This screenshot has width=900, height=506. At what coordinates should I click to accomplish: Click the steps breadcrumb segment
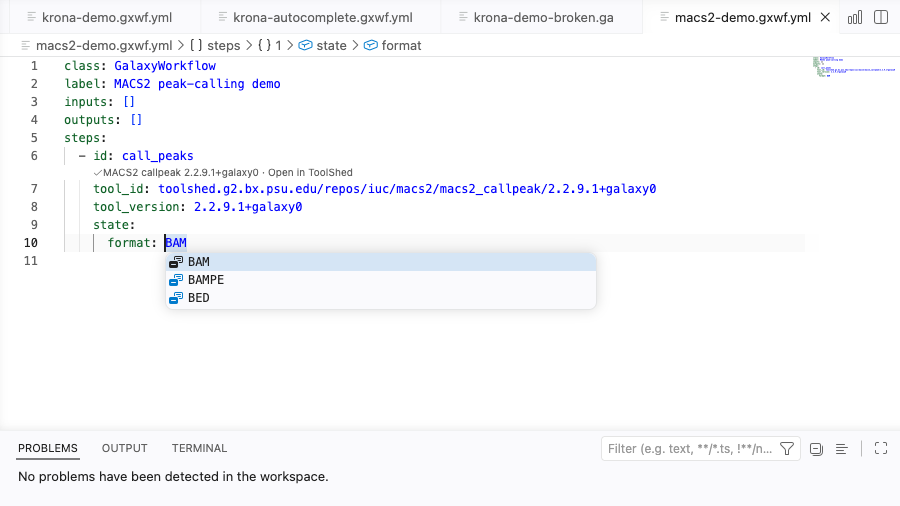[x=223, y=45]
